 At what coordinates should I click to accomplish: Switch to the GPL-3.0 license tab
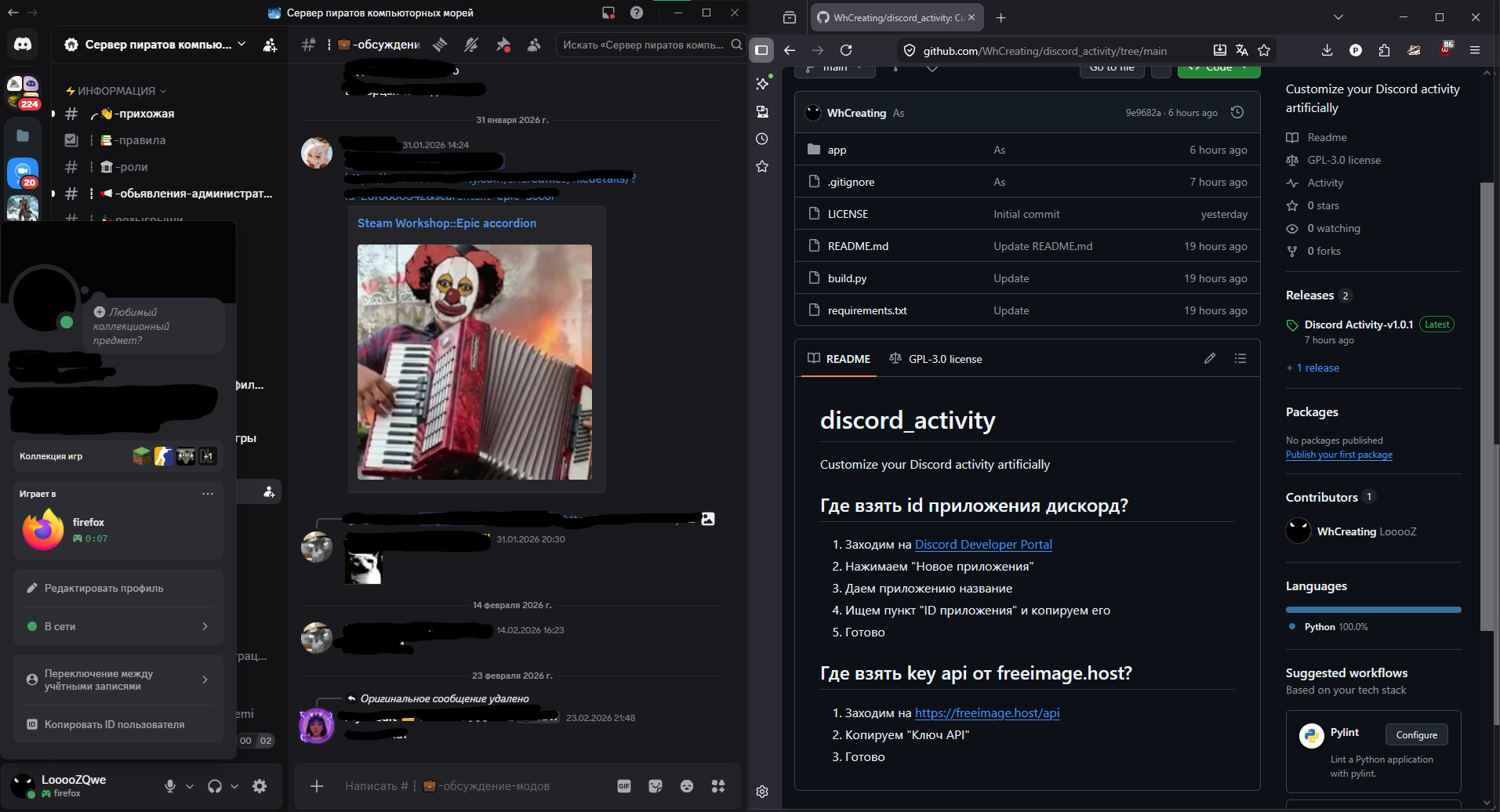tap(935, 359)
